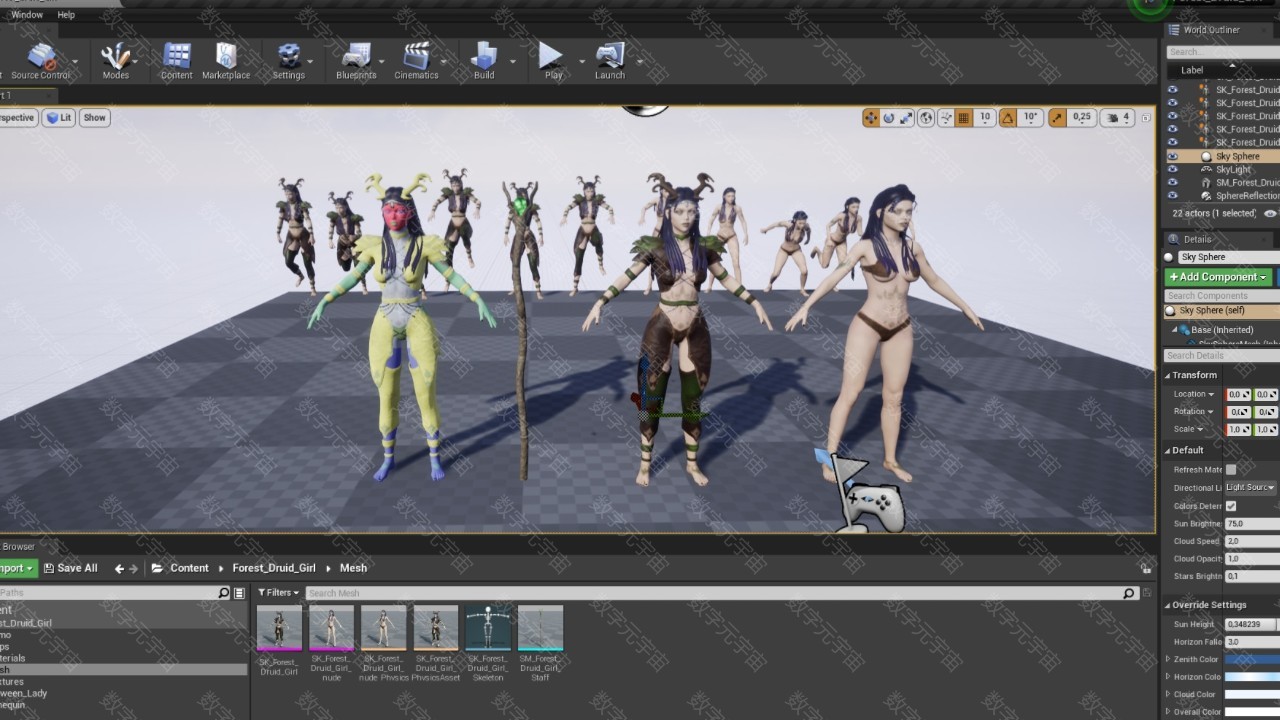The image size is (1280, 720).
Task: Hide SphereReflection actor eye icon
Action: [1173, 196]
